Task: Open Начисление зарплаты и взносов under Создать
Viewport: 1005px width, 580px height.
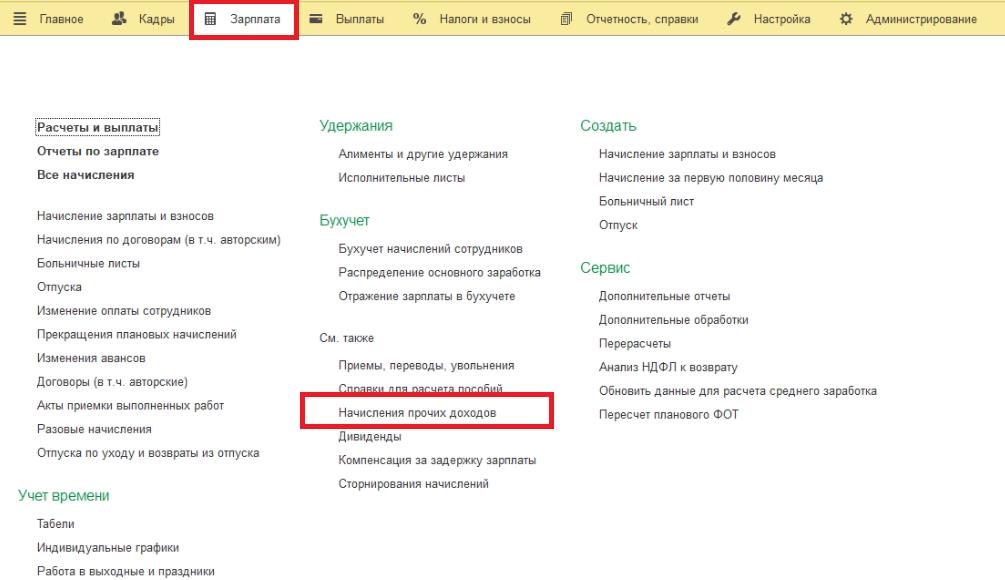Action: 687,154
